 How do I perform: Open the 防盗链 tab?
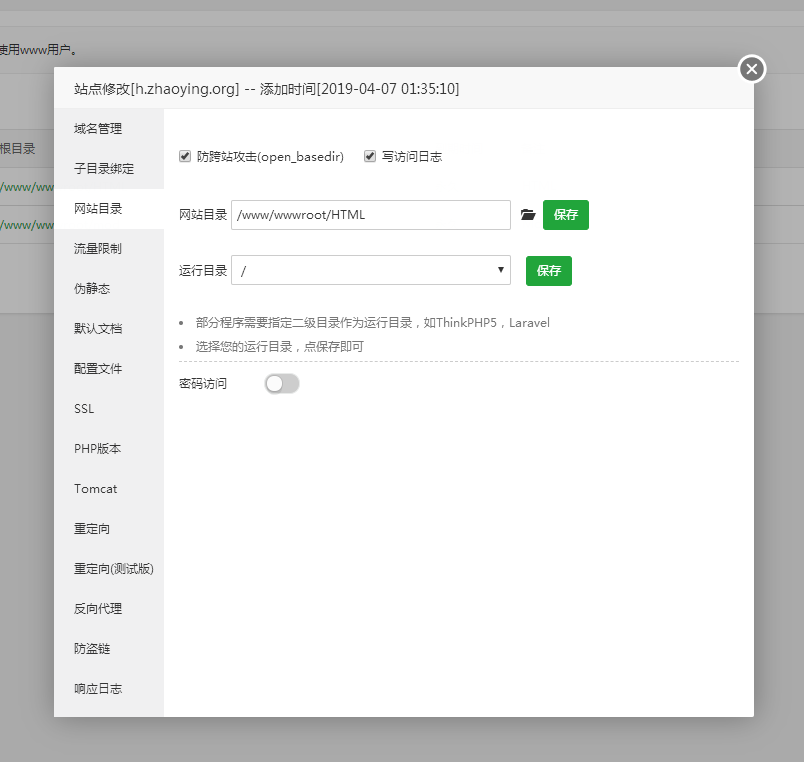[109, 649]
